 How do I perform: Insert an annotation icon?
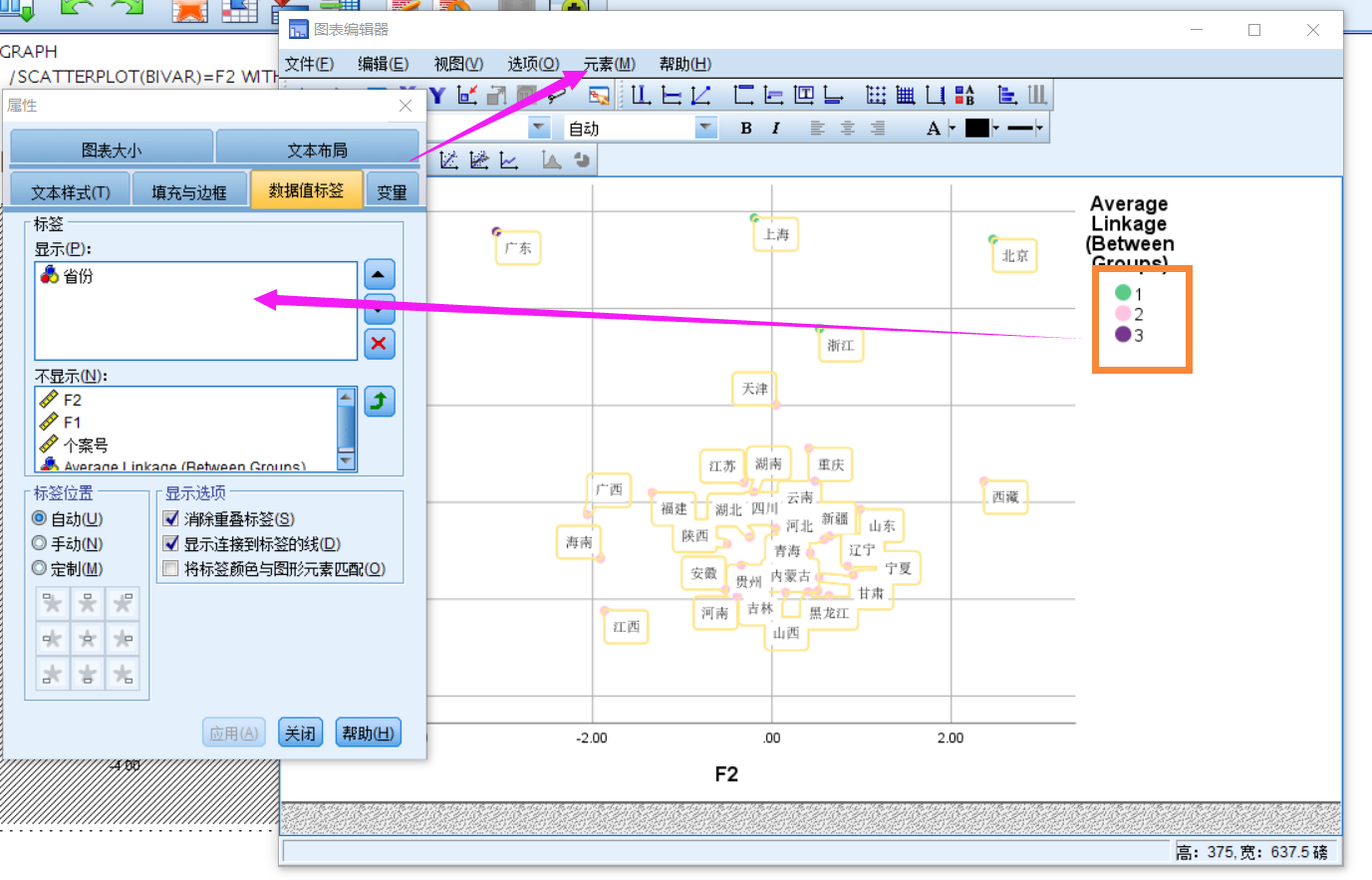click(x=773, y=96)
